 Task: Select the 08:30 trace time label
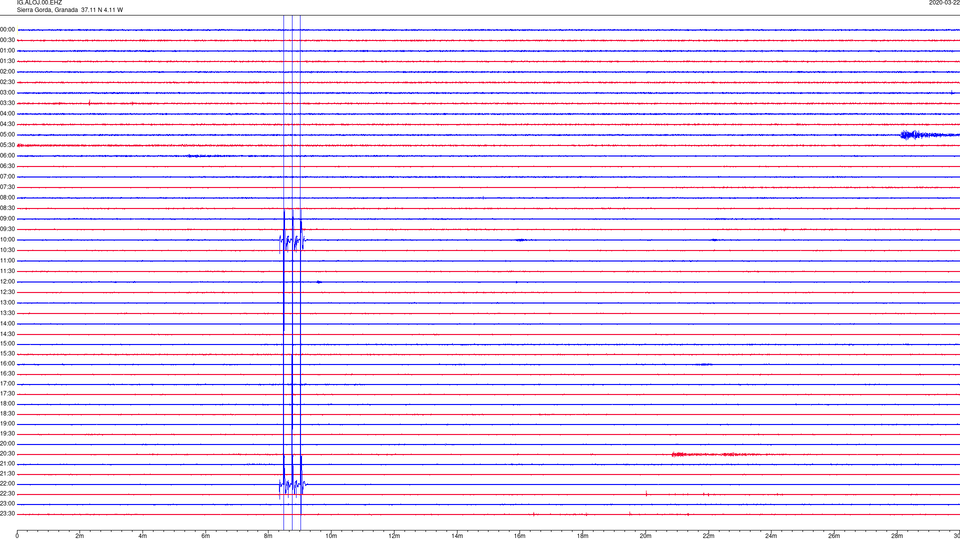point(7,208)
